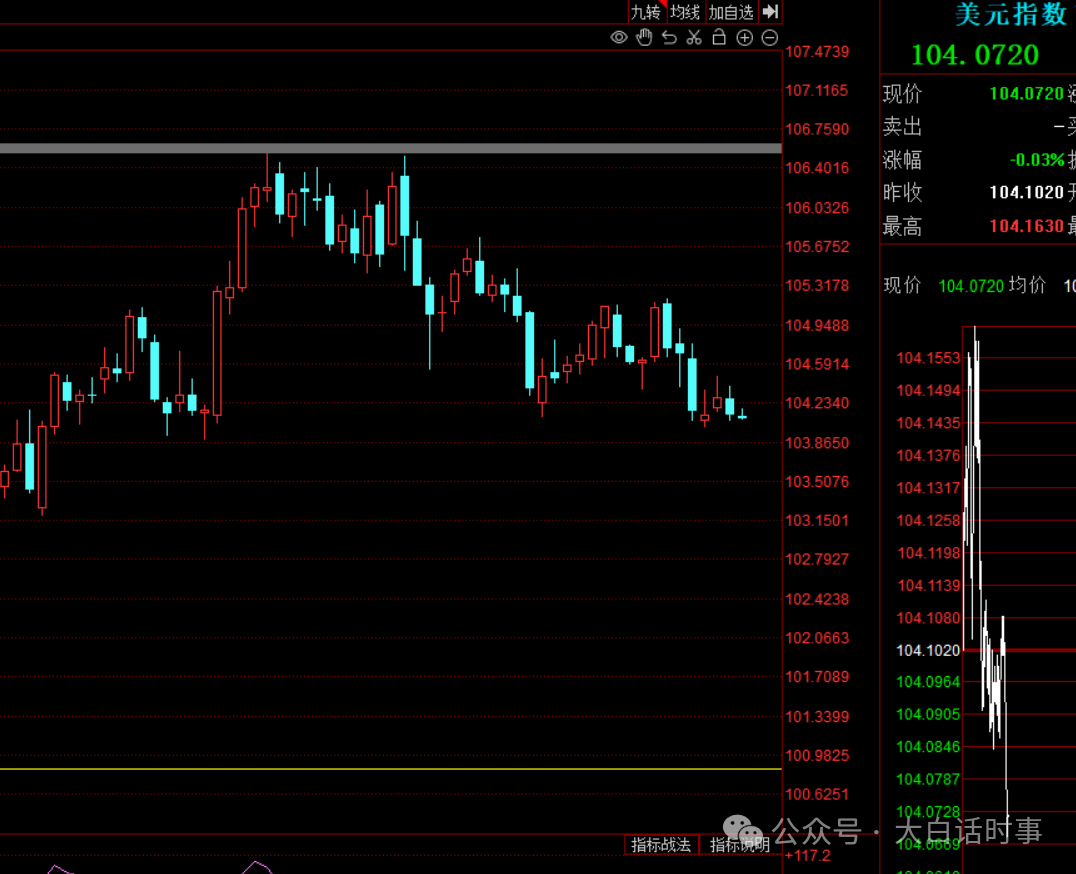Image resolution: width=1076 pixels, height=874 pixels.
Task: Select the gray horizontal resistance line
Action: click(x=390, y=148)
